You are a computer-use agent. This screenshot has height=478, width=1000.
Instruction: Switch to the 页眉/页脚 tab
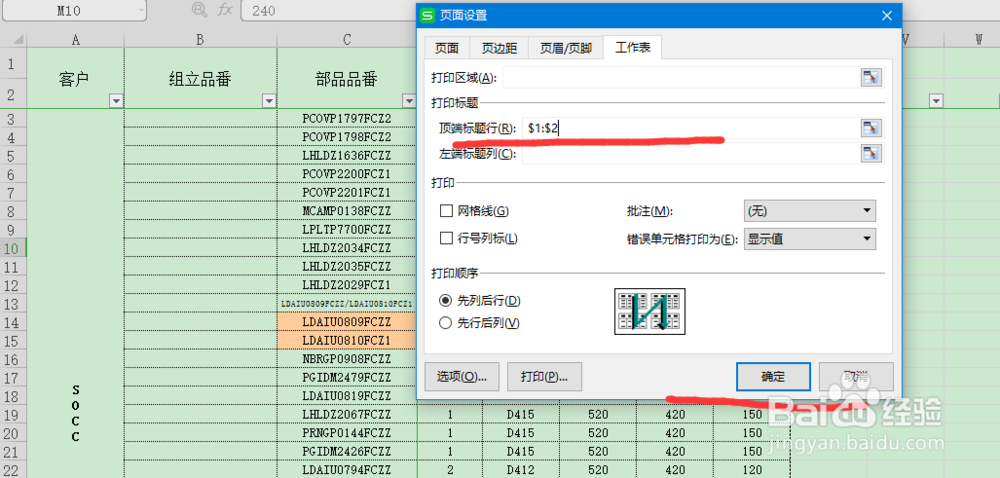point(566,48)
